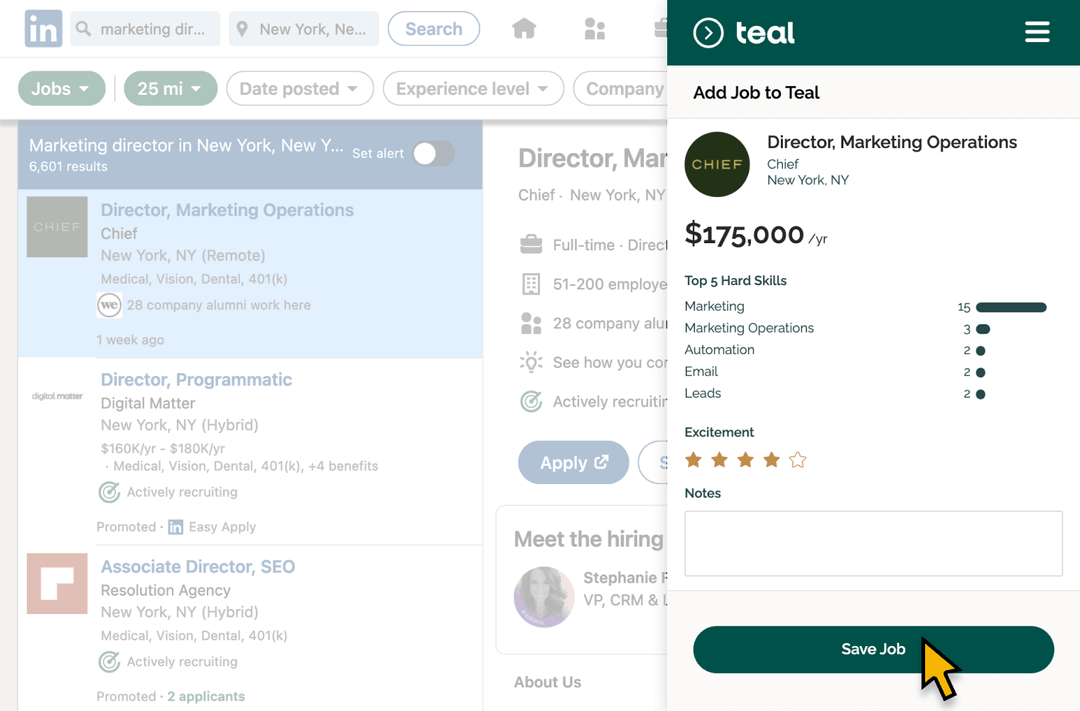
Task: Enable the Set alert toggle
Action: (432, 153)
